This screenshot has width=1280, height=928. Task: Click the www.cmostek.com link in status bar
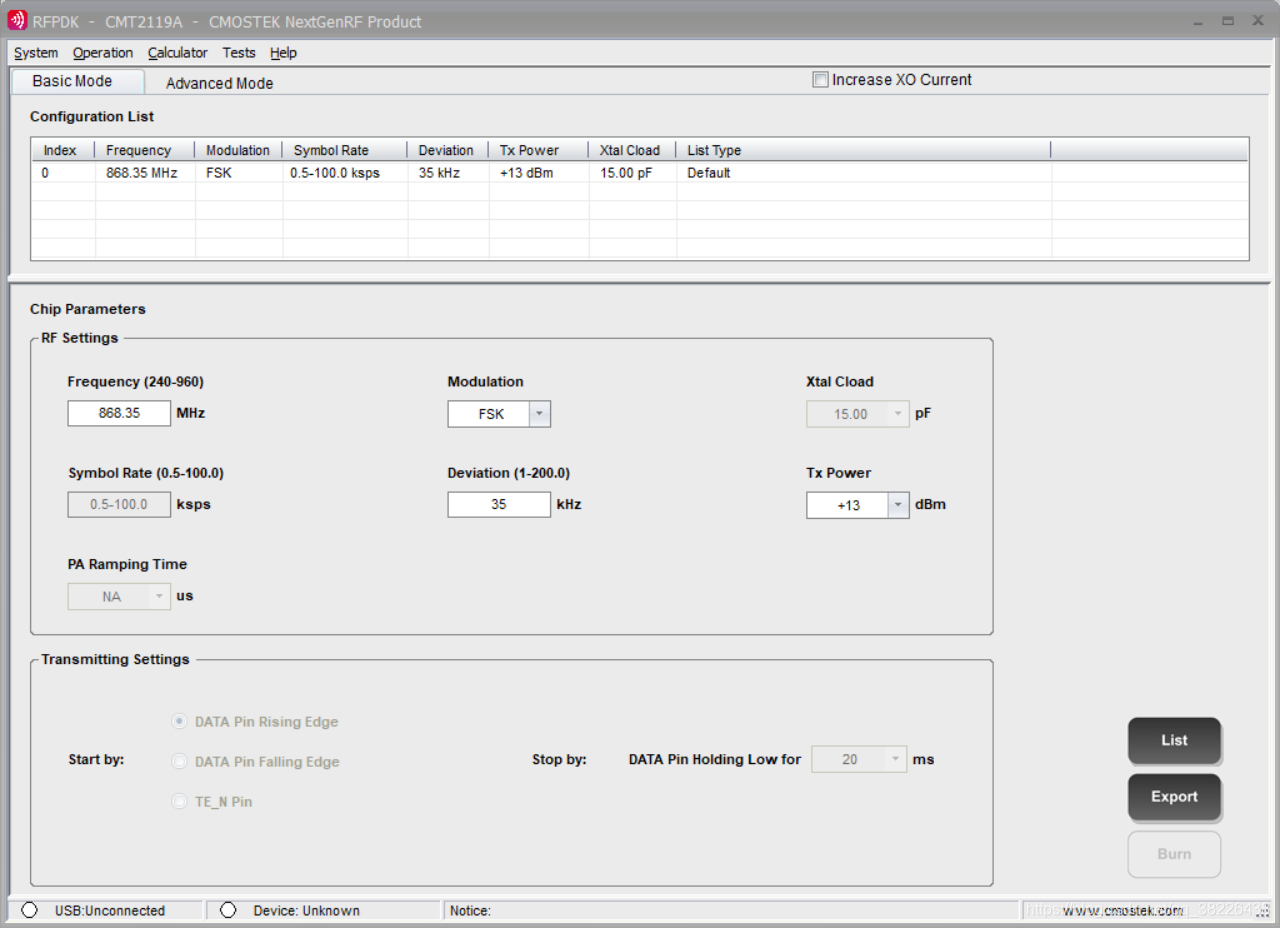(1123, 911)
